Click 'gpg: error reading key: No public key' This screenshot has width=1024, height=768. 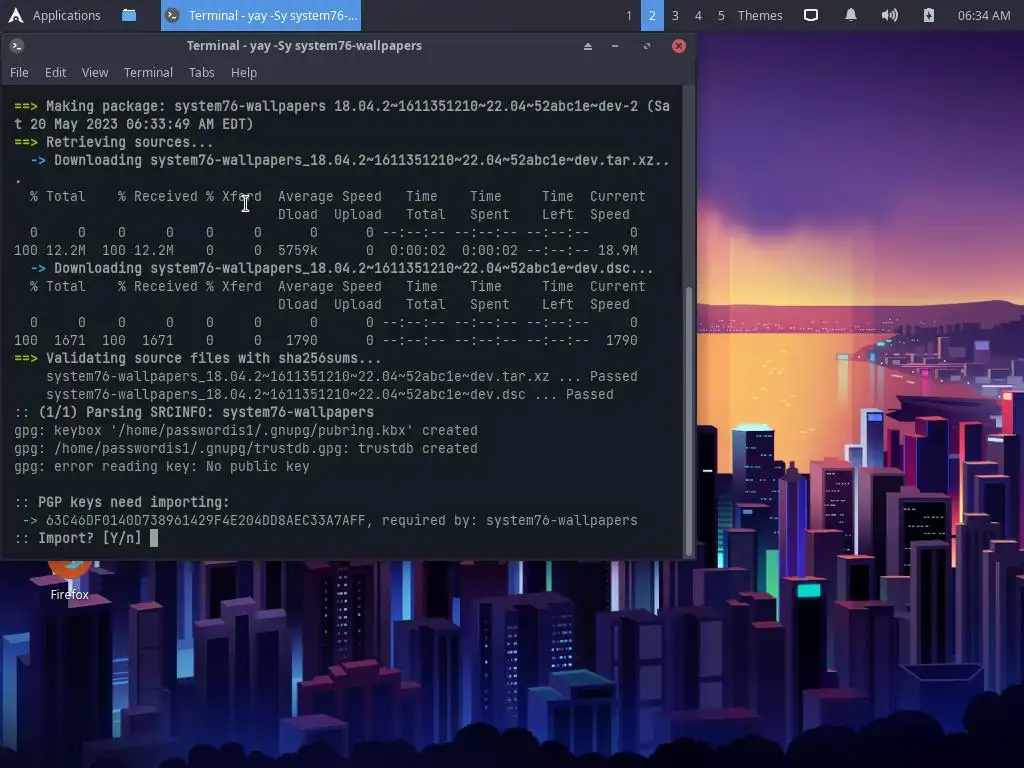(x=162, y=466)
